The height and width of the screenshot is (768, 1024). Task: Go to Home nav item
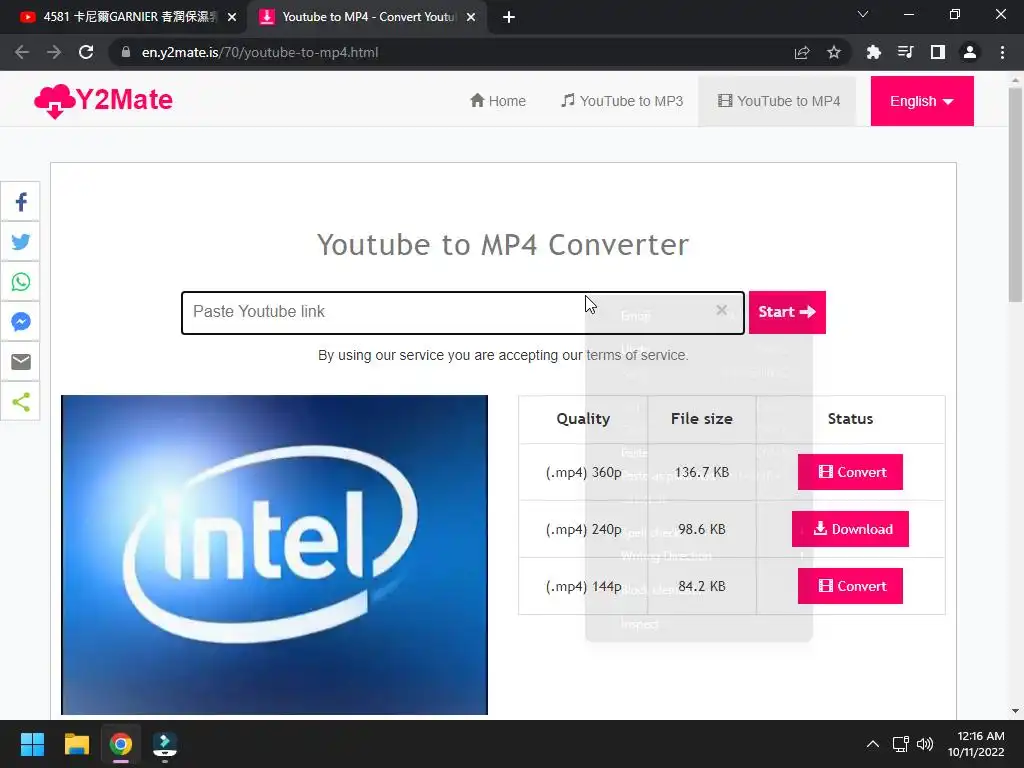pyautogui.click(x=498, y=101)
